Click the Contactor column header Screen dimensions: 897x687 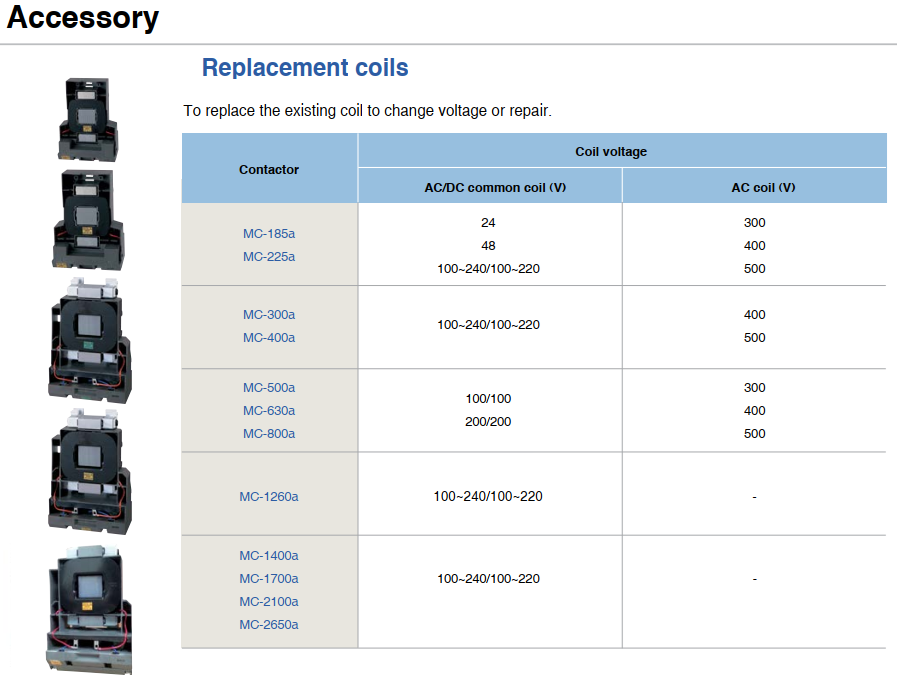click(x=269, y=169)
